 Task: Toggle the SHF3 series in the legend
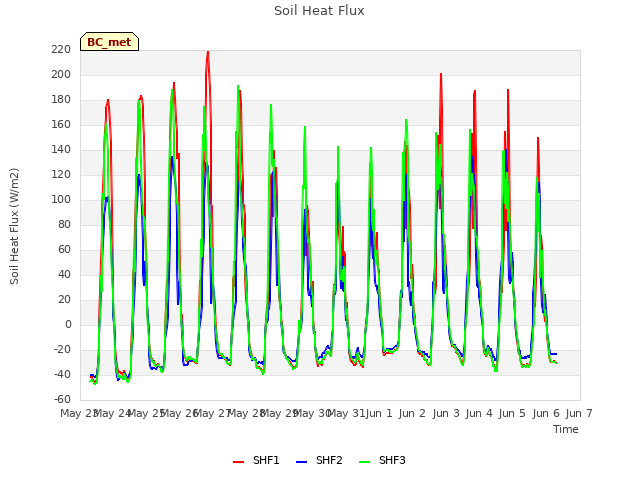coord(382,460)
